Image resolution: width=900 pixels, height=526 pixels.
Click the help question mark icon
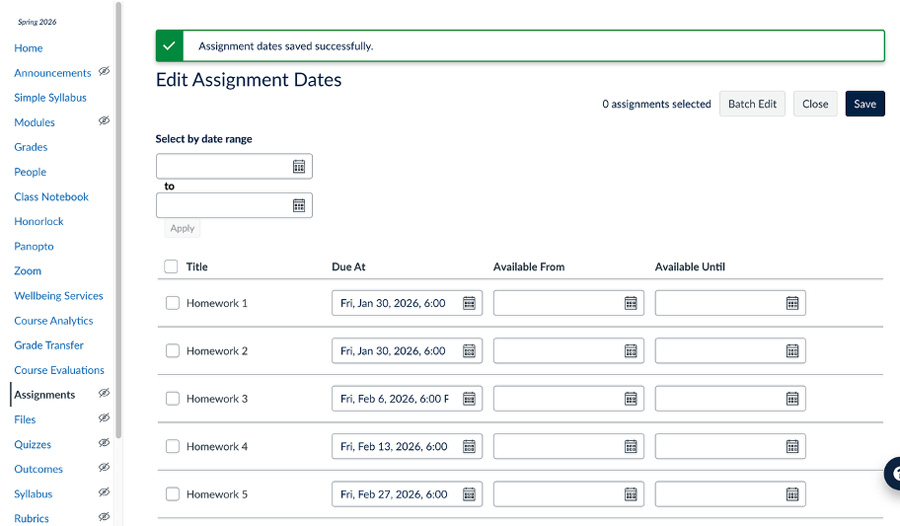tap(892, 475)
